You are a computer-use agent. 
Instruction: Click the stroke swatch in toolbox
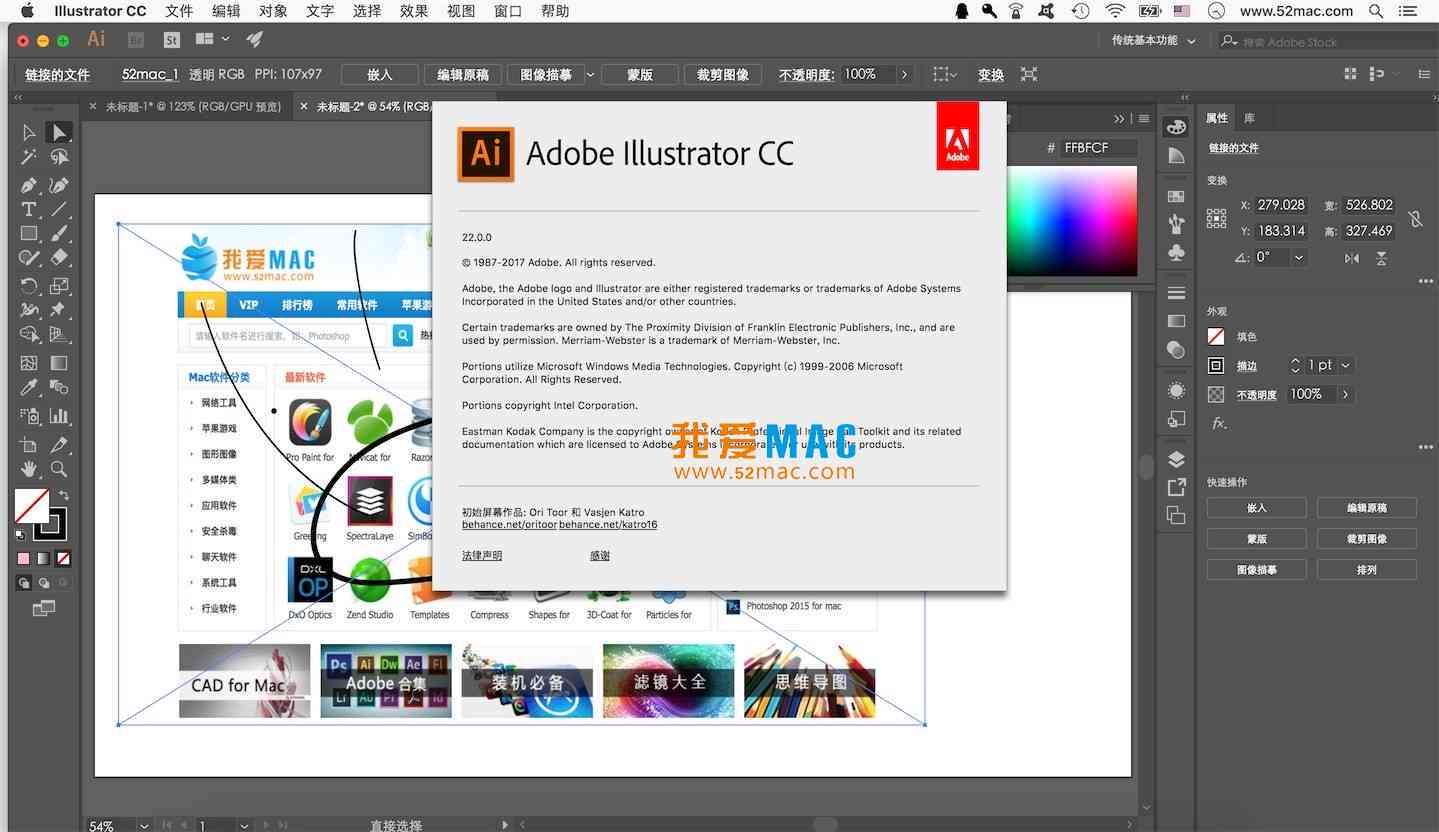(50, 523)
